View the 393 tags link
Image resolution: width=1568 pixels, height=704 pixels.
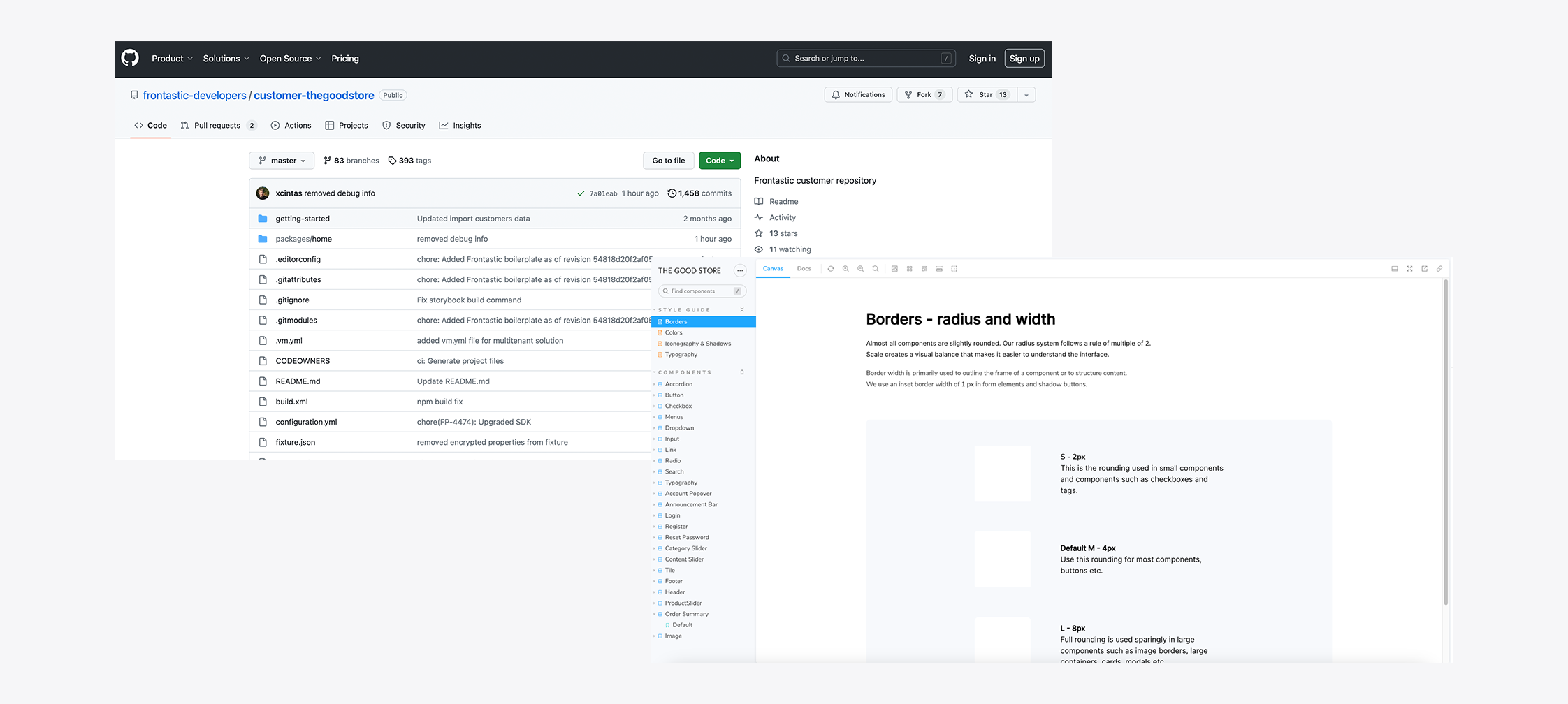tap(409, 161)
